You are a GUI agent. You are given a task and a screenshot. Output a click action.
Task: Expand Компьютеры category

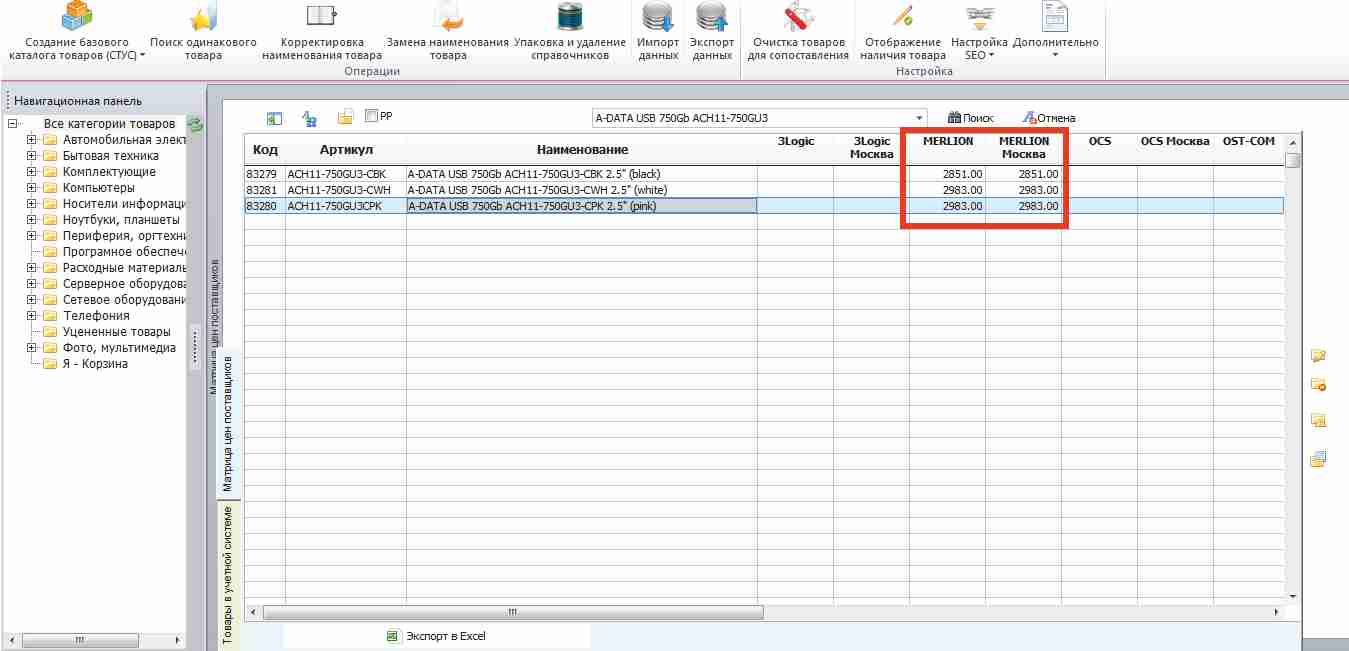32,188
